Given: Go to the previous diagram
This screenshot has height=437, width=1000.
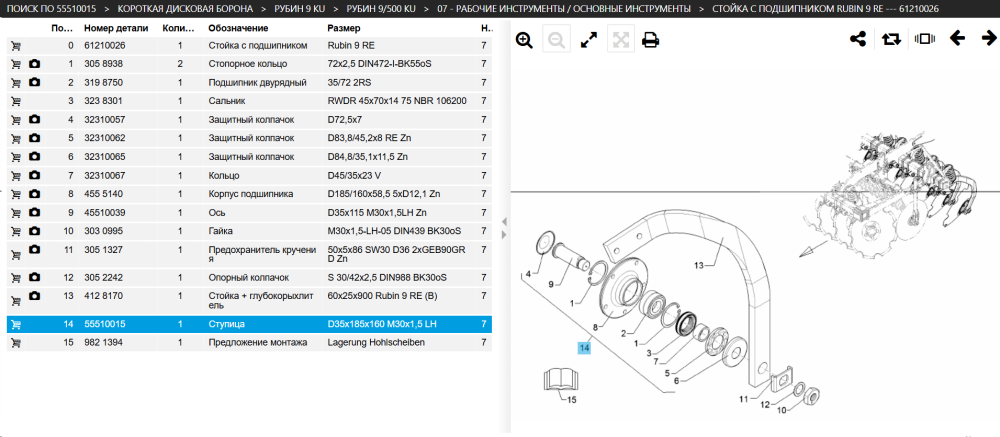Looking at the screenshot, I should click(x=957, y=38).
